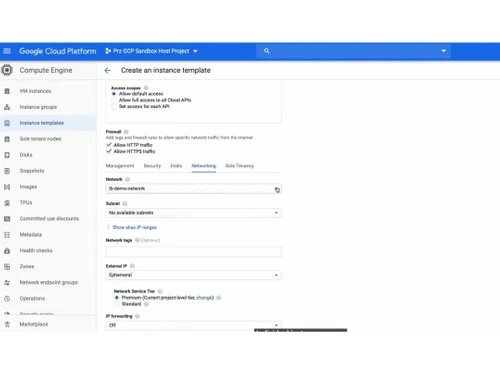Click the Marketplace cart icon
500x375 pixels.
tap(7, 324)
